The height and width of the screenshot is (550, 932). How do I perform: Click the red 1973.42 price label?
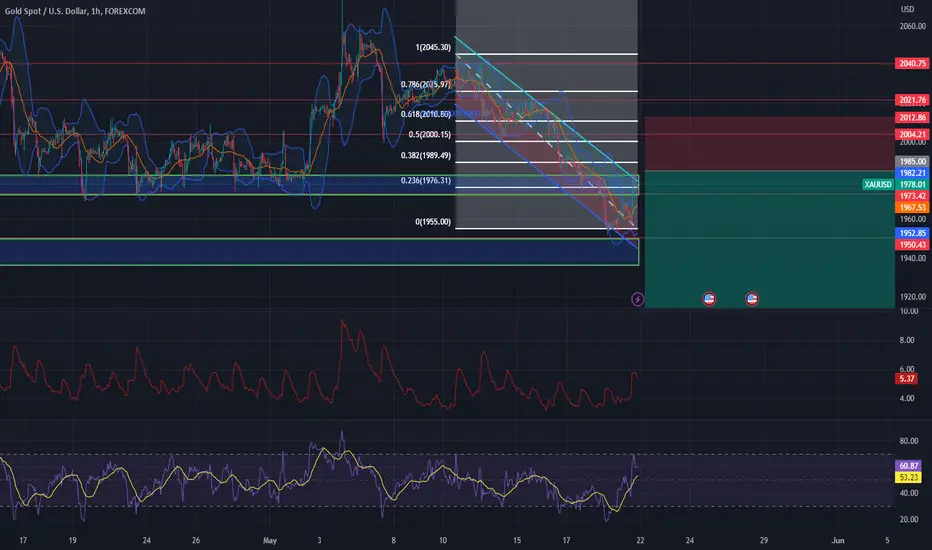[912, 196]
